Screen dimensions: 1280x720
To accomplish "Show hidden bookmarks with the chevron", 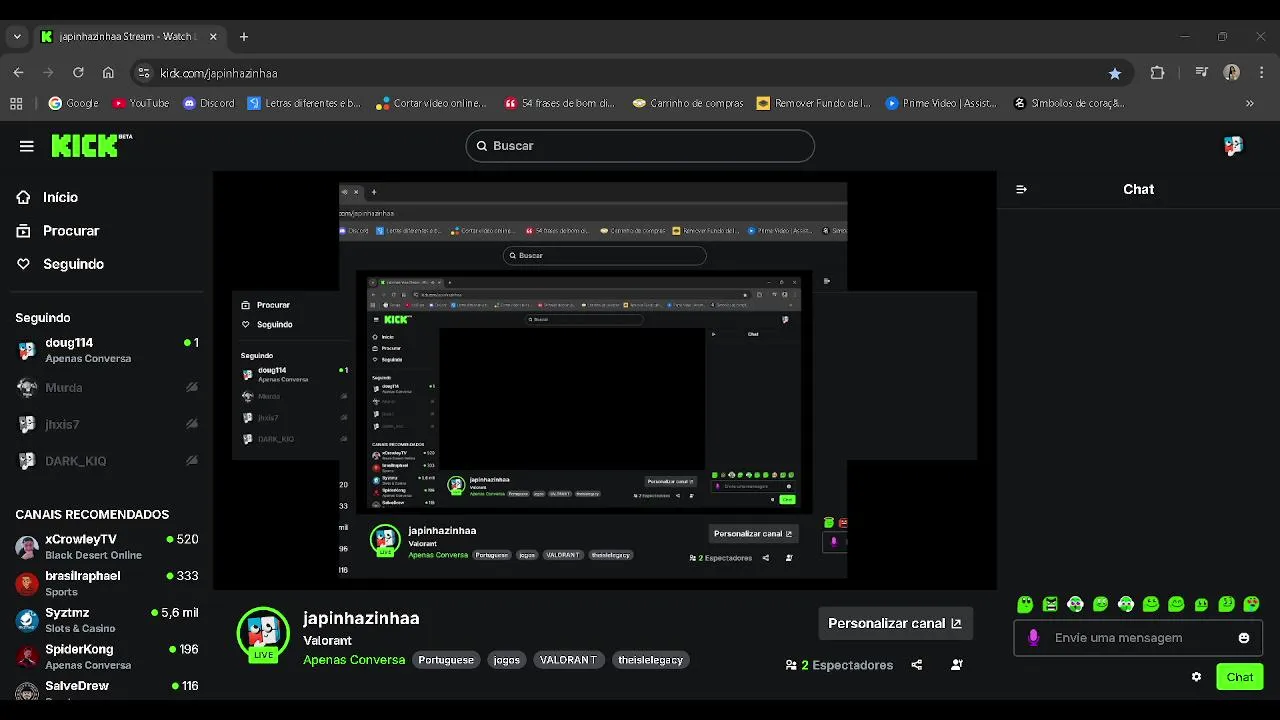I will 1249,103.
